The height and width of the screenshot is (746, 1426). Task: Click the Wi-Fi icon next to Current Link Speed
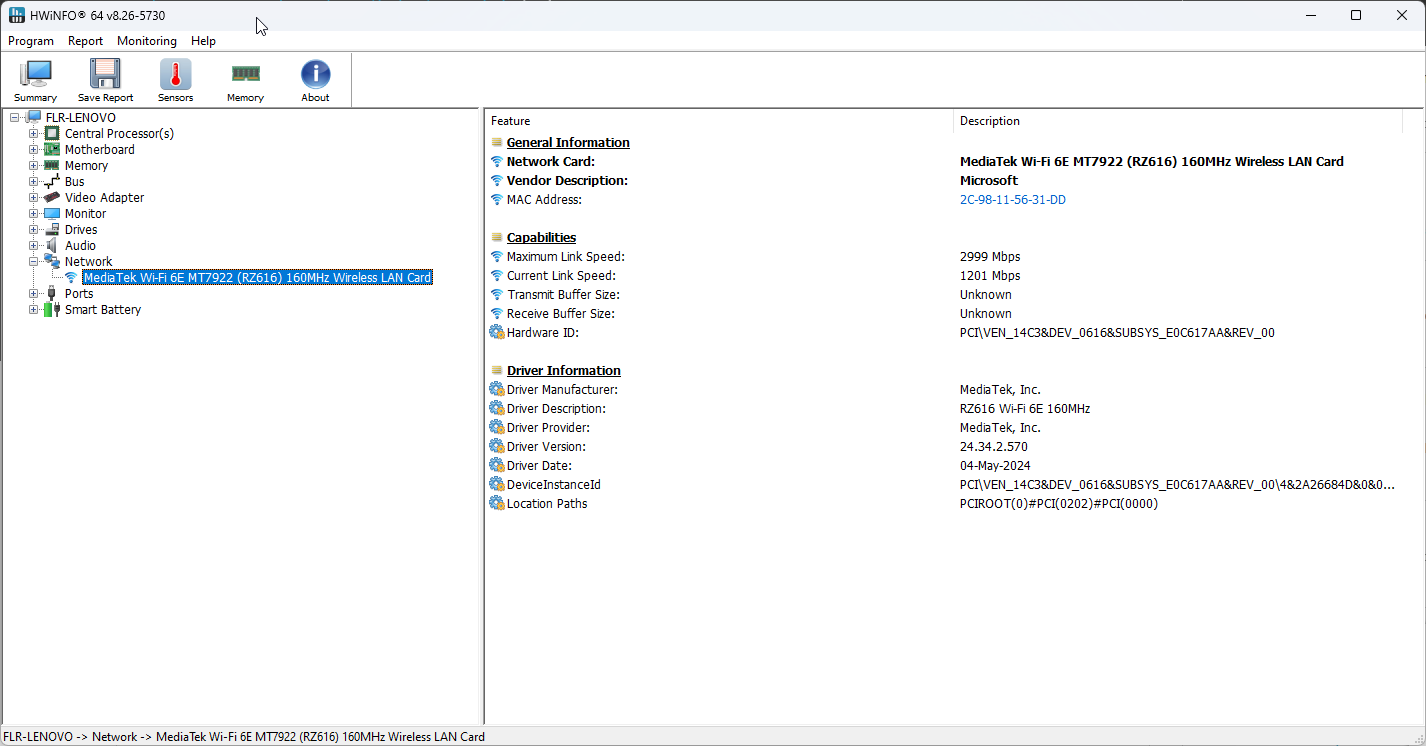pyautogui.click(x=496, y=276)
